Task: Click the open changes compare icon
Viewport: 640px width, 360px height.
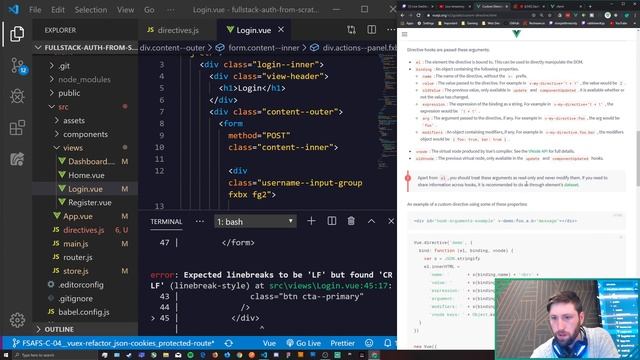Action: pos(351,30)
